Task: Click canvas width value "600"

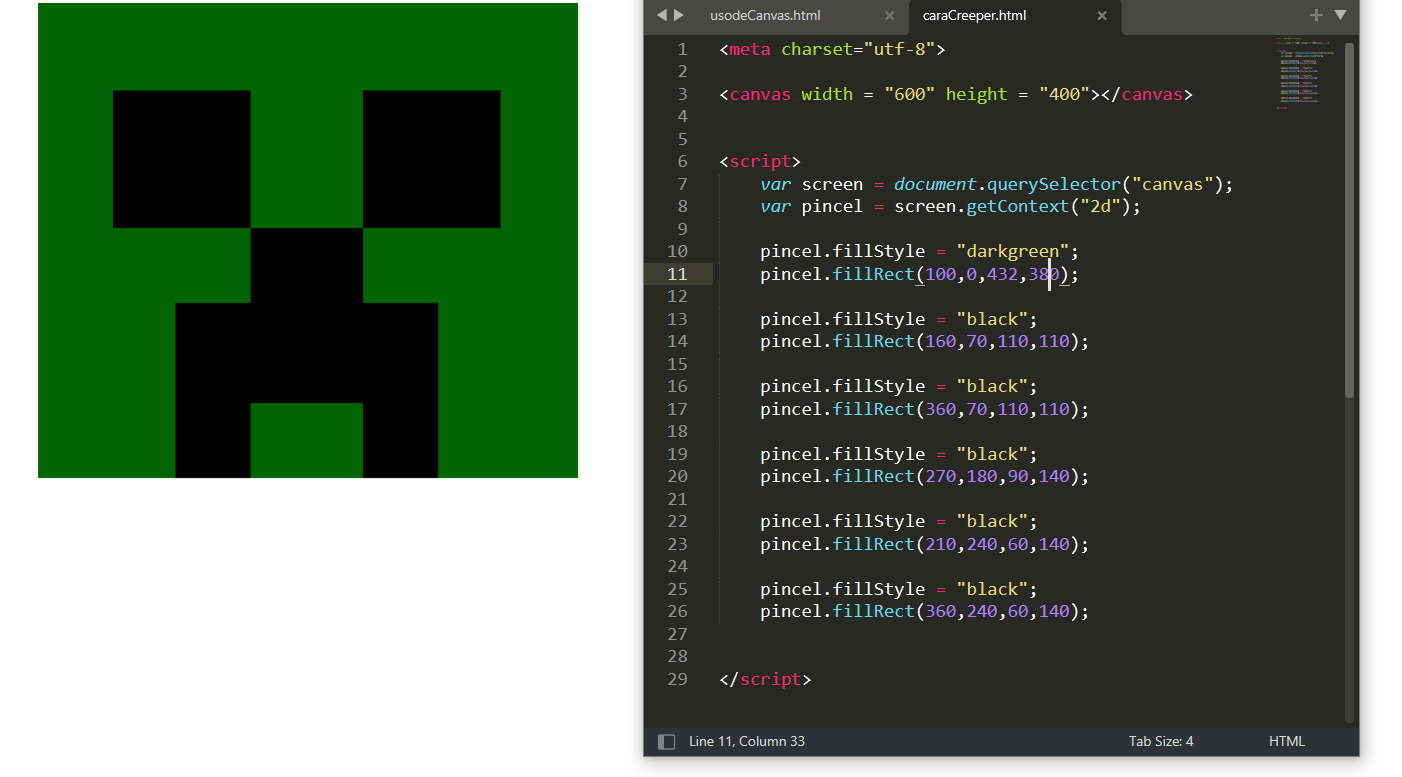Action: click(912, 94)
